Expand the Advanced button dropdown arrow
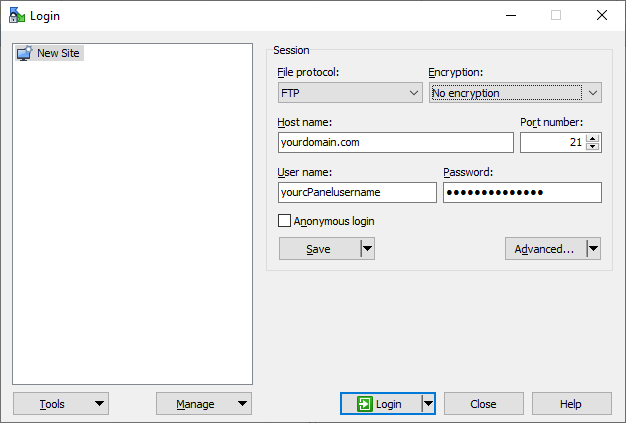 click(x=593, y=249)
